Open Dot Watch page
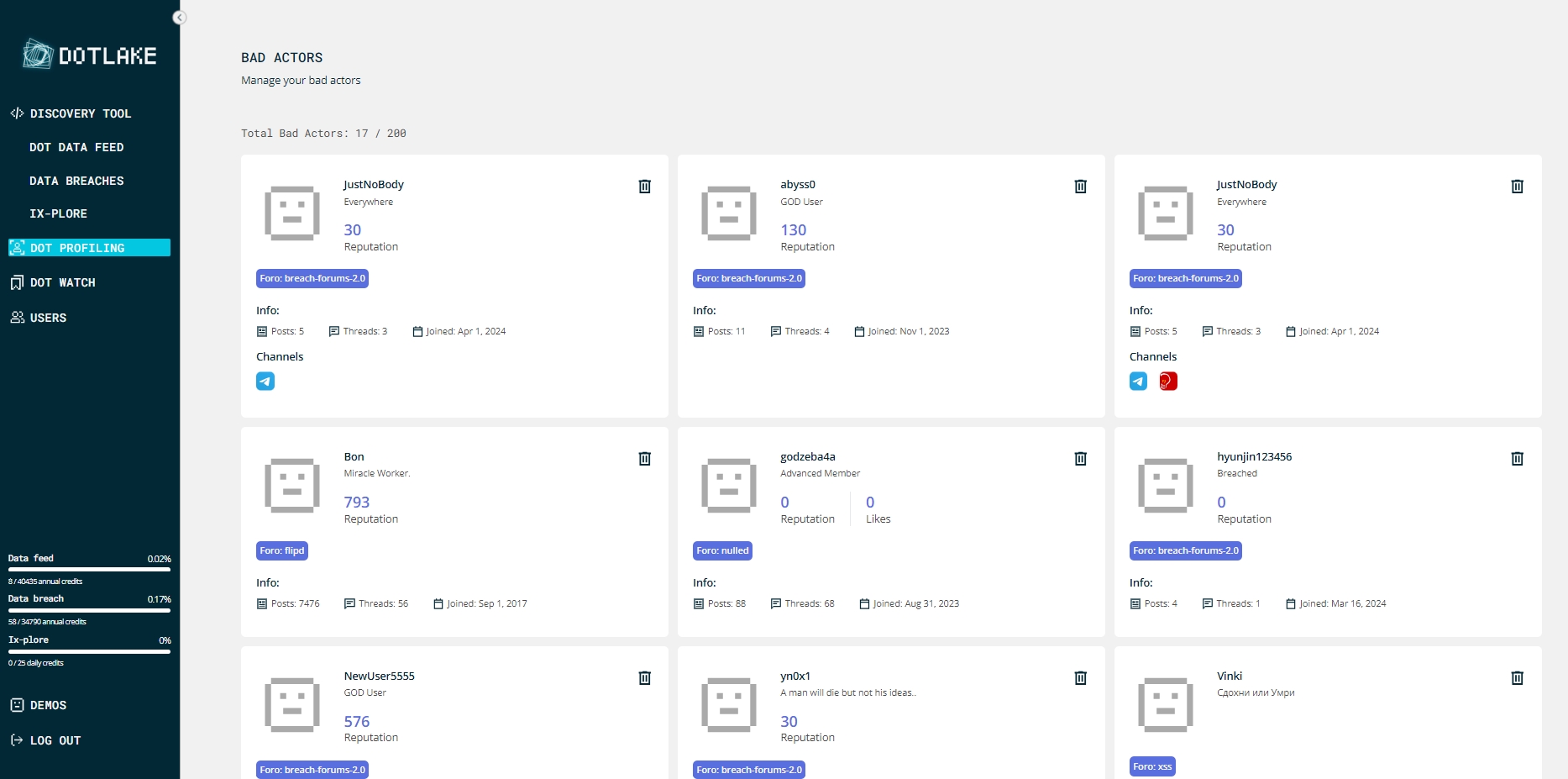The image size is (1568, 779). click(x=62, y=282)
